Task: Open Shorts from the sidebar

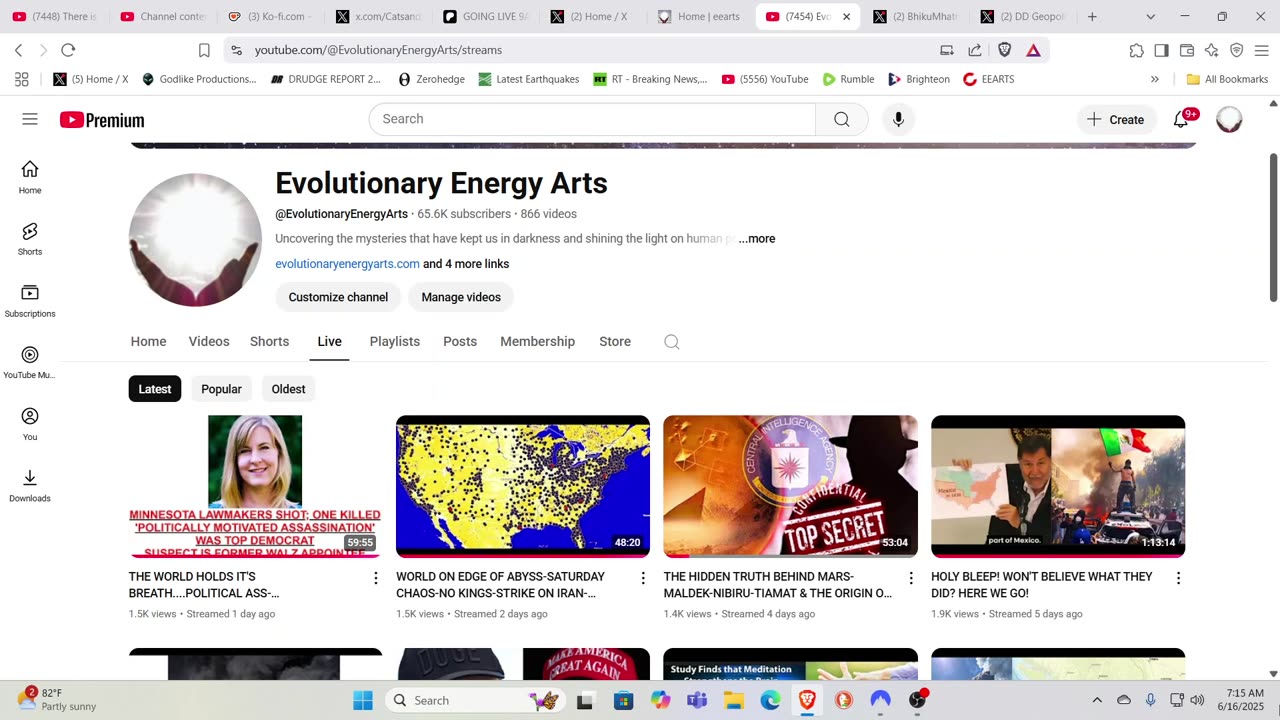Action: click(x=30, y=239)
